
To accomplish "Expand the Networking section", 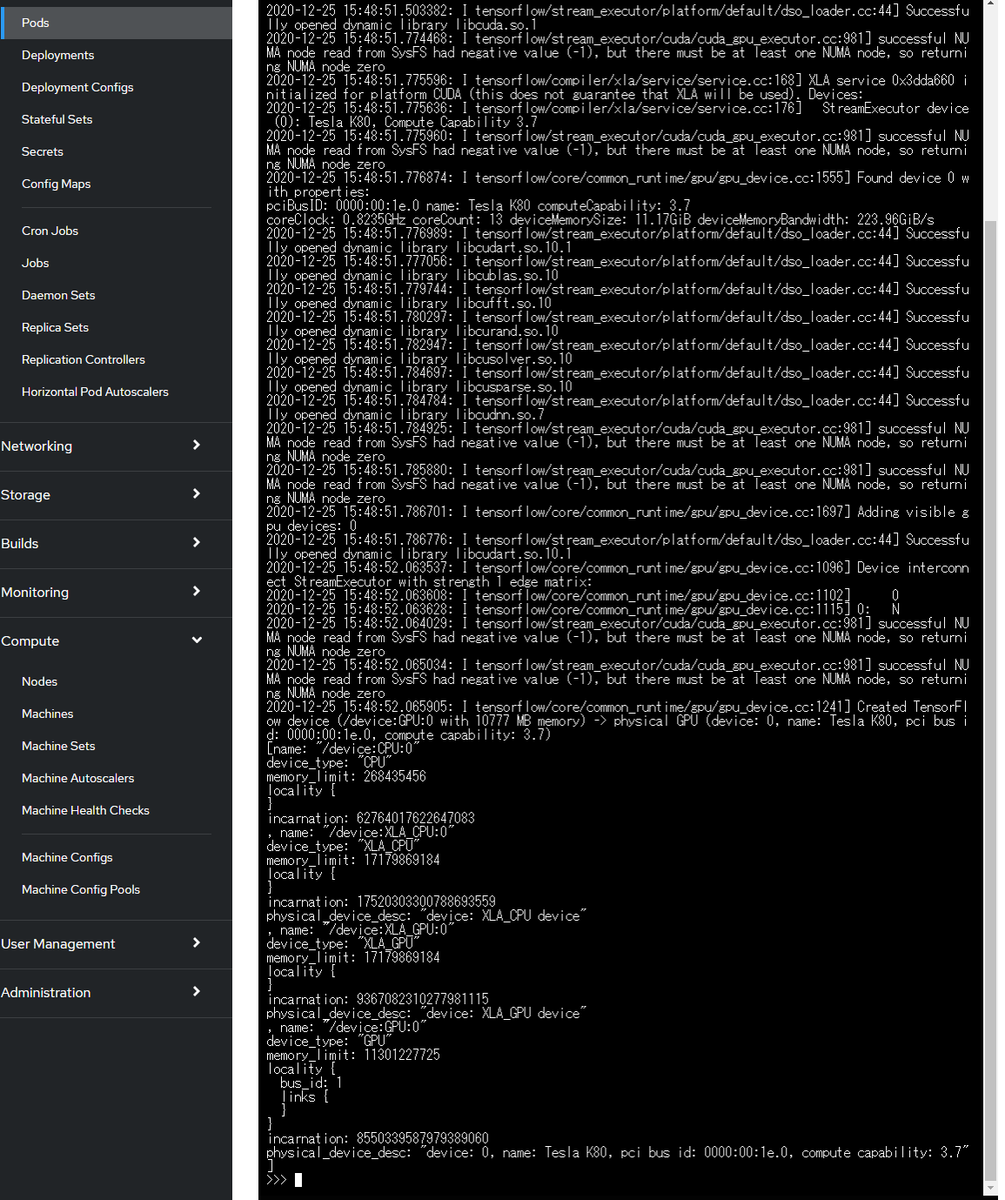I will [116, 446].
